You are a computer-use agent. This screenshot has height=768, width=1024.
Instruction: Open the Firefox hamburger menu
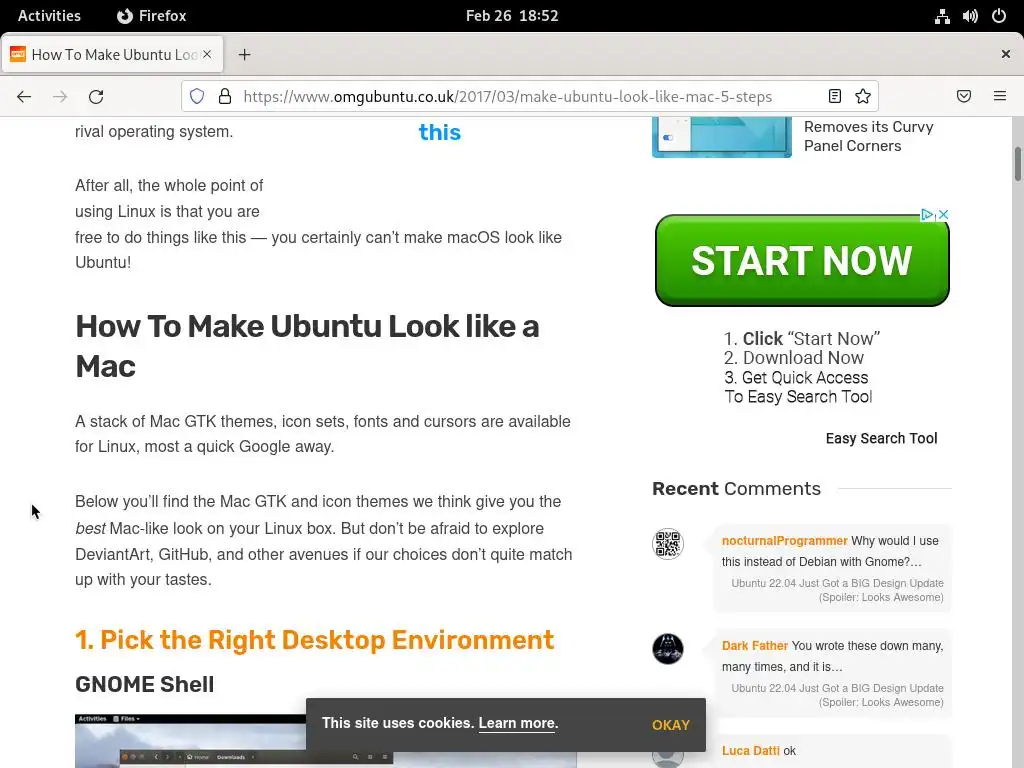tap(1000, 96)
